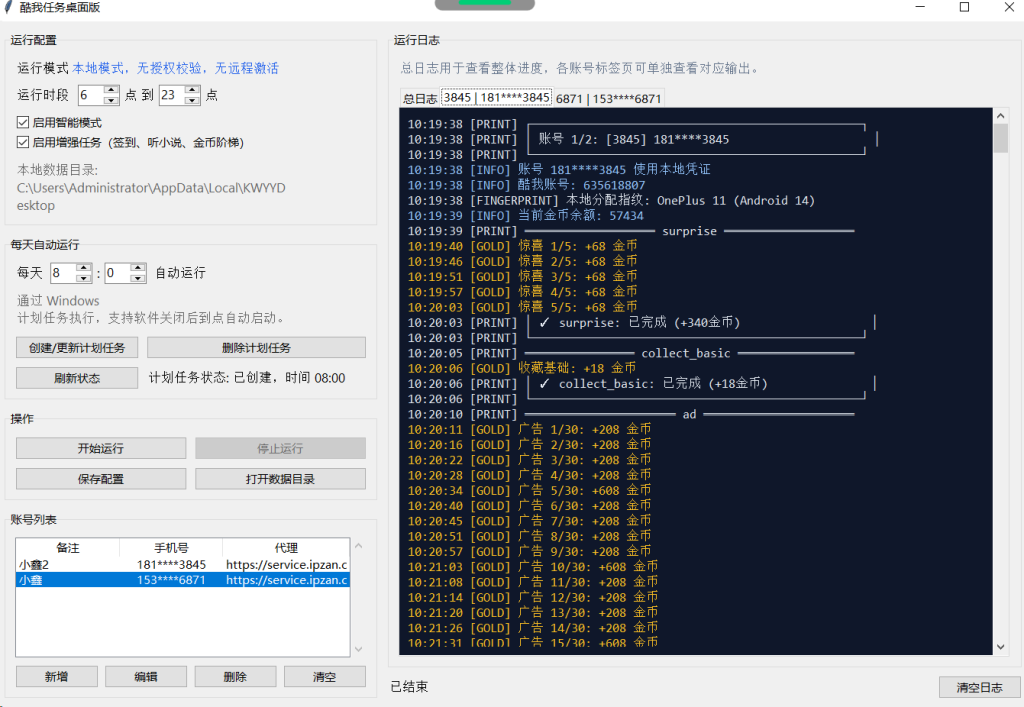Increase the start hour spinner from 6
1024x707 pixels.
pyautogui.click(x=112, y=91)
